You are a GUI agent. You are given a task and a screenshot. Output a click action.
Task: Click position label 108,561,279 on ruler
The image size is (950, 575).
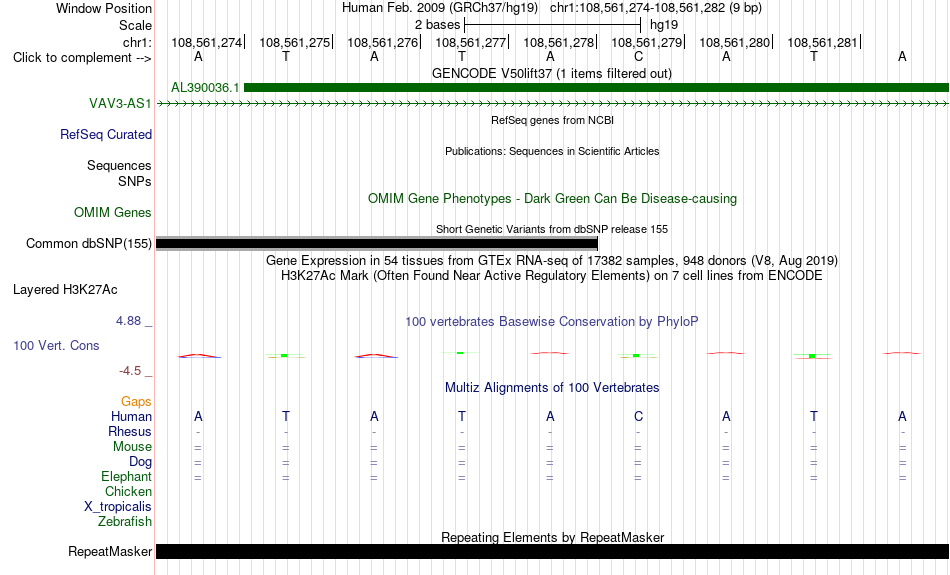tap(646, 42)
